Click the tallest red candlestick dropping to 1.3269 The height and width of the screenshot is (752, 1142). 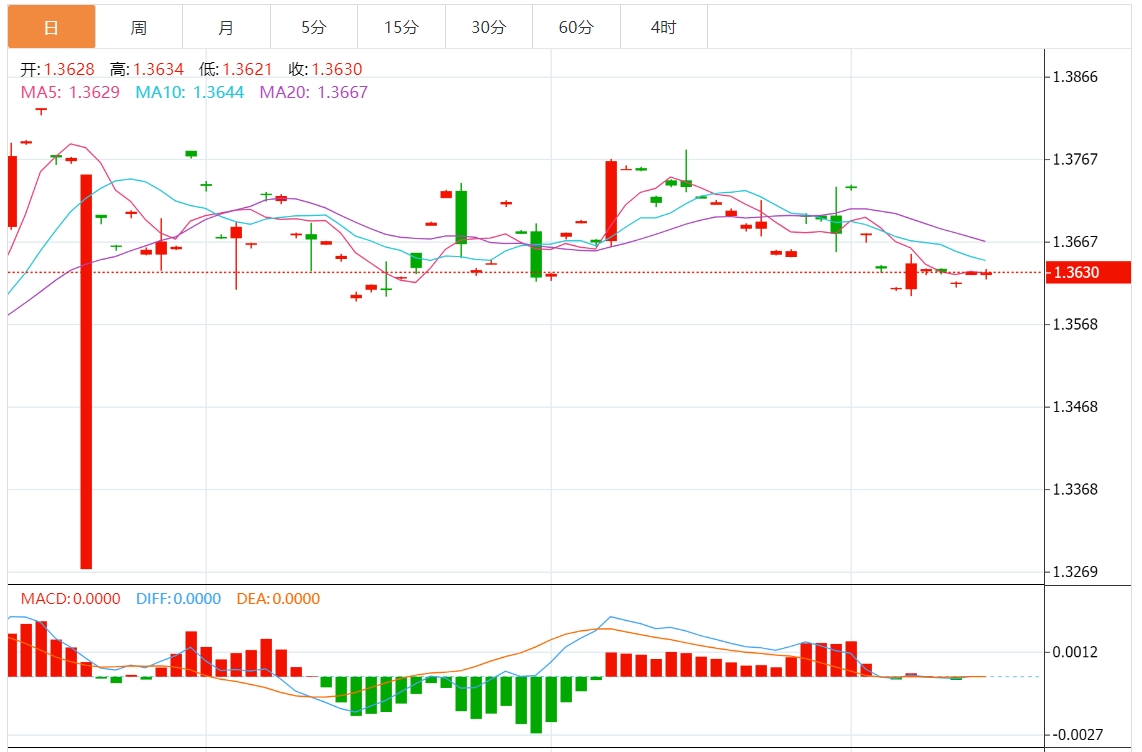pos(86,371)
